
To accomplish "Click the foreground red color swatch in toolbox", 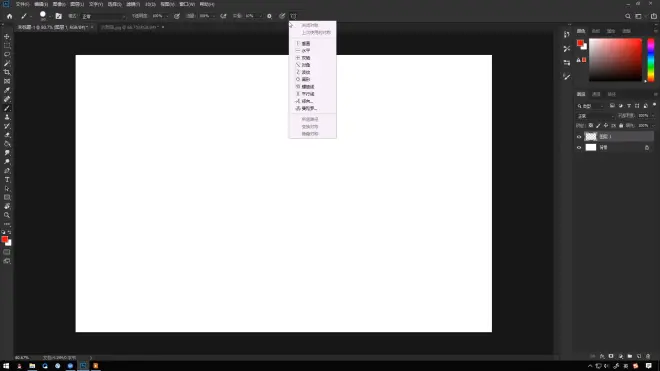I will tap(5, 239).
